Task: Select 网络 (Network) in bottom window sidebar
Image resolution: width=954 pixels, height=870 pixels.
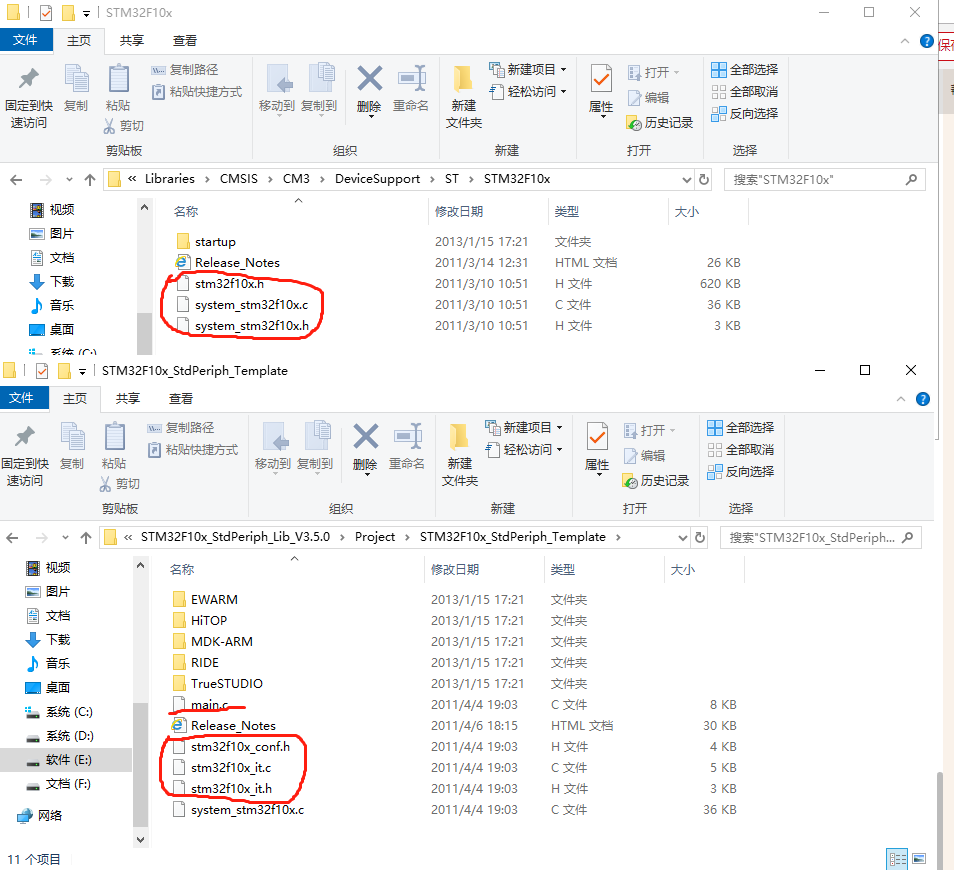Action: (x=40, y=815)
